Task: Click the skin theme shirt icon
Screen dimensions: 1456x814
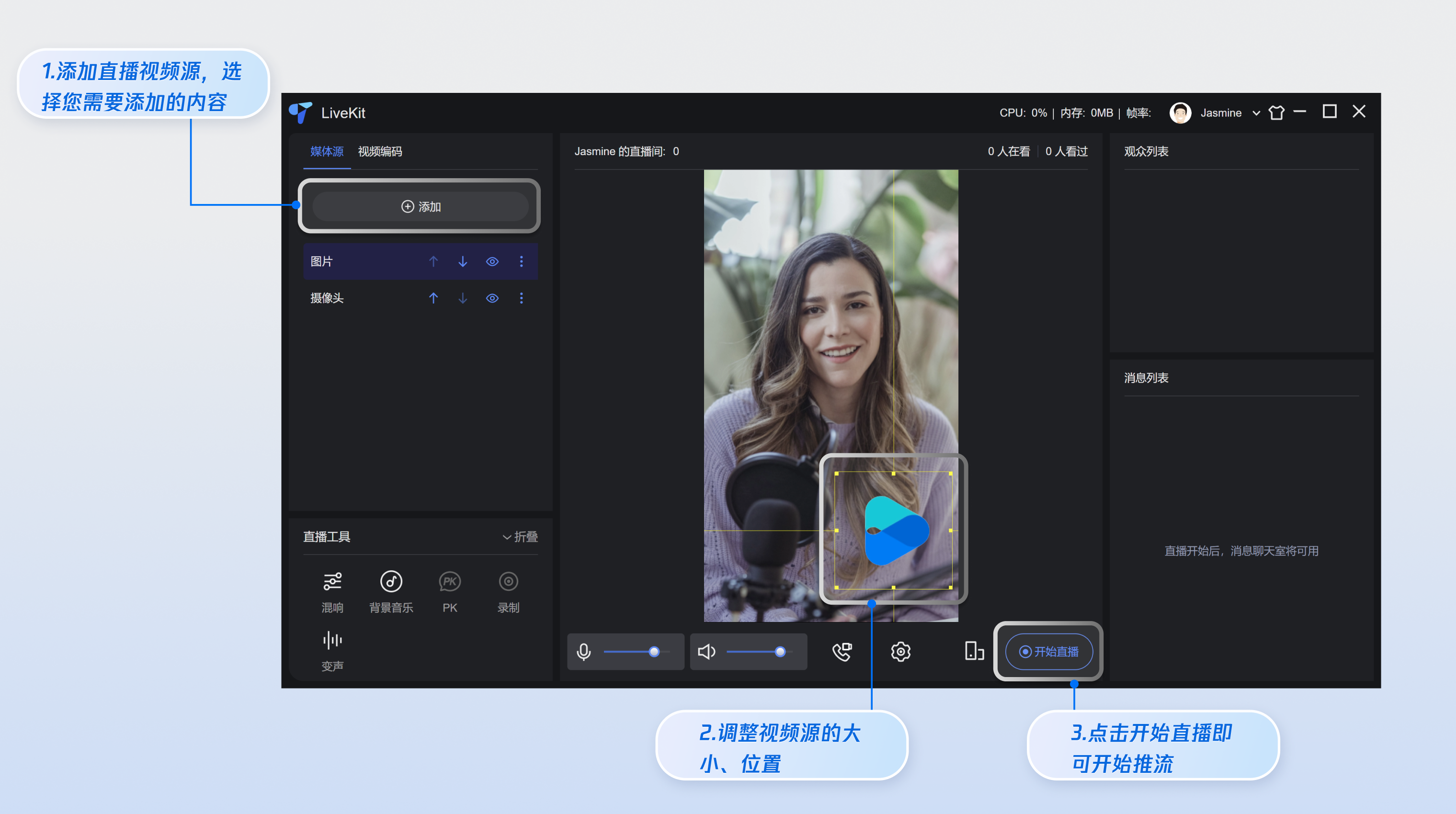Action: [x=1276, y=113]
